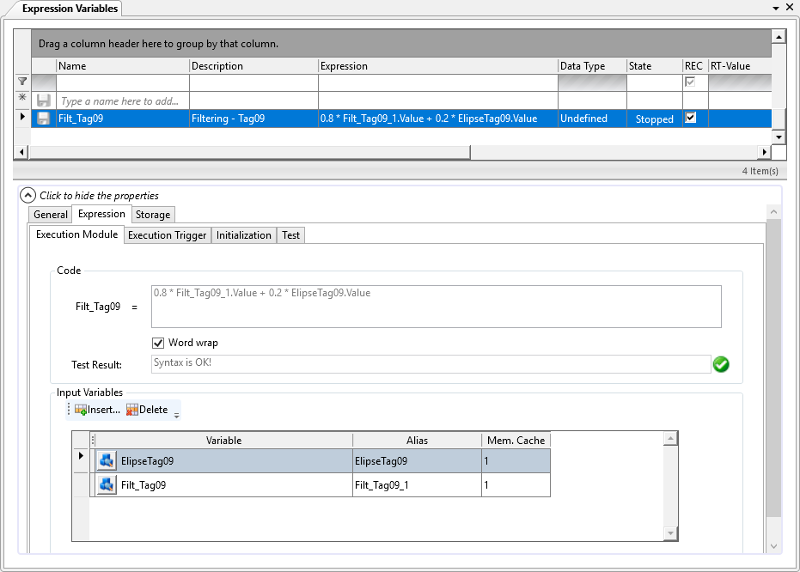Click the ElipseTag09 row selector arrow
The height and width of the screenshot is (572, 800).
click(x=81, y=456)
